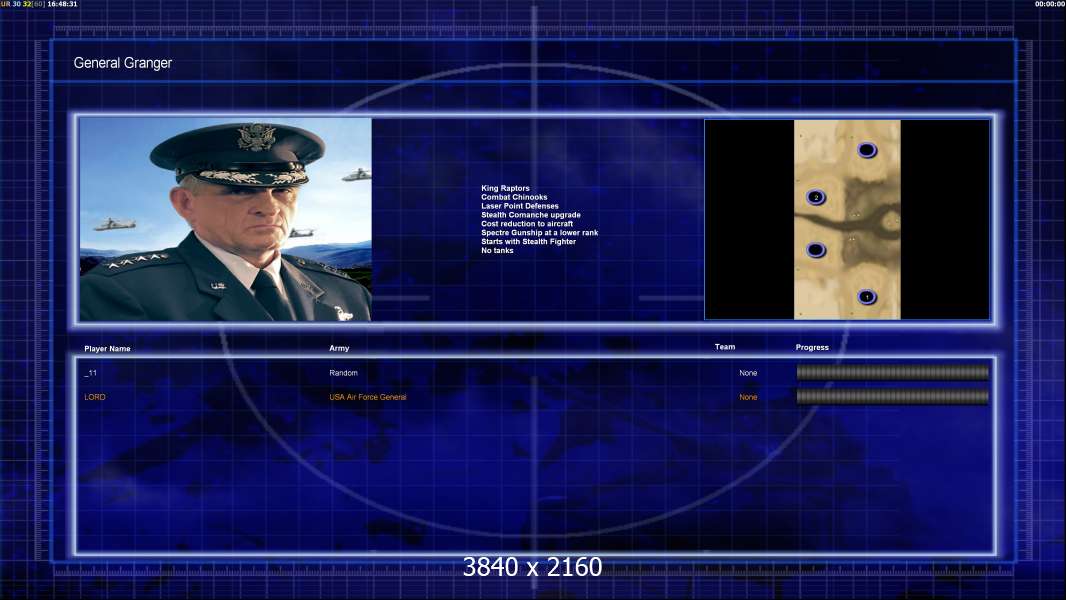Click player name _11 in the list
The height and width of the screenshot is (600, 1066).
point(90,373)
